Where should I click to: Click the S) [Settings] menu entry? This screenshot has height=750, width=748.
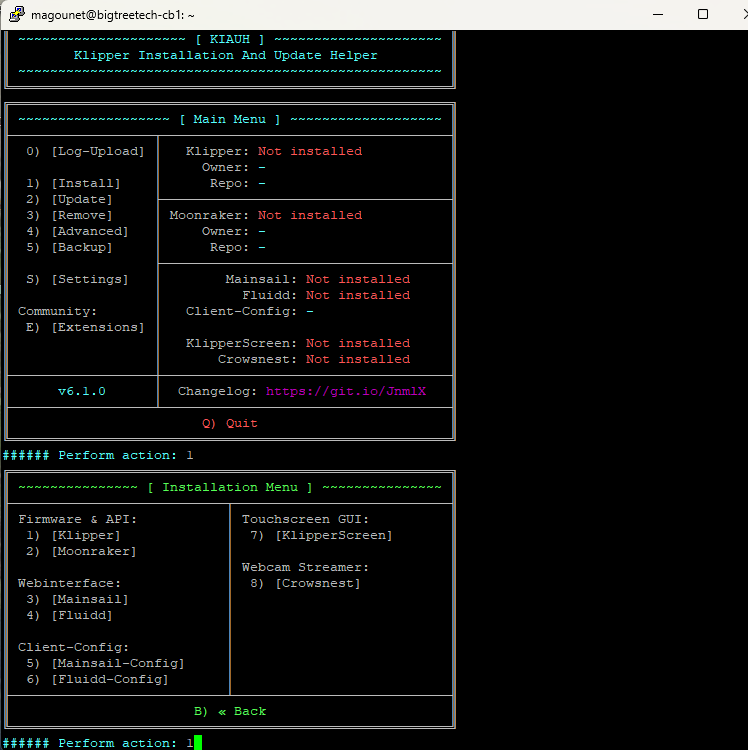coord(77,279)
